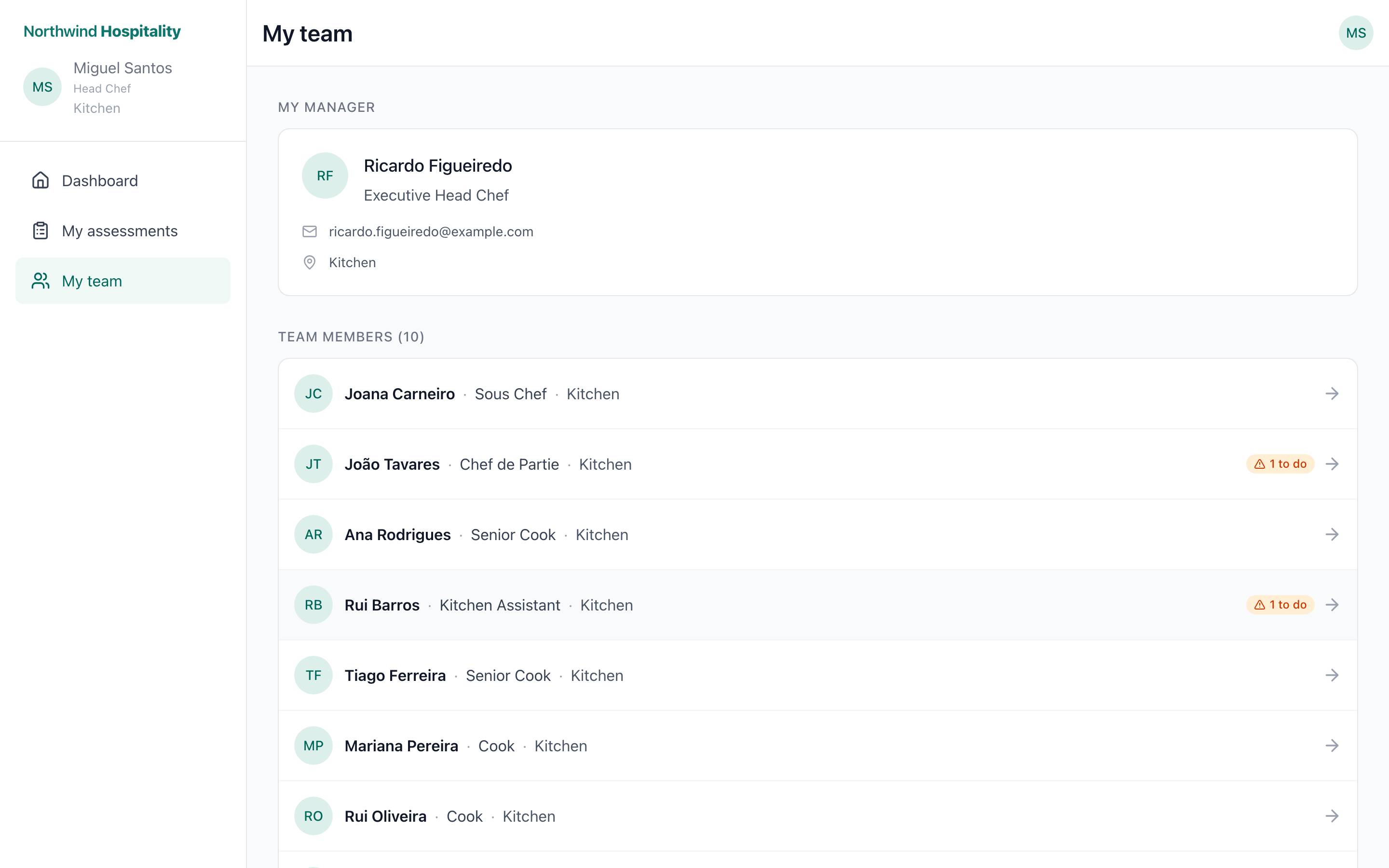Click the AR avatar for Ana Rodrigues
Viewport: 1389px width, 868px height.
(x=313, y=534)
